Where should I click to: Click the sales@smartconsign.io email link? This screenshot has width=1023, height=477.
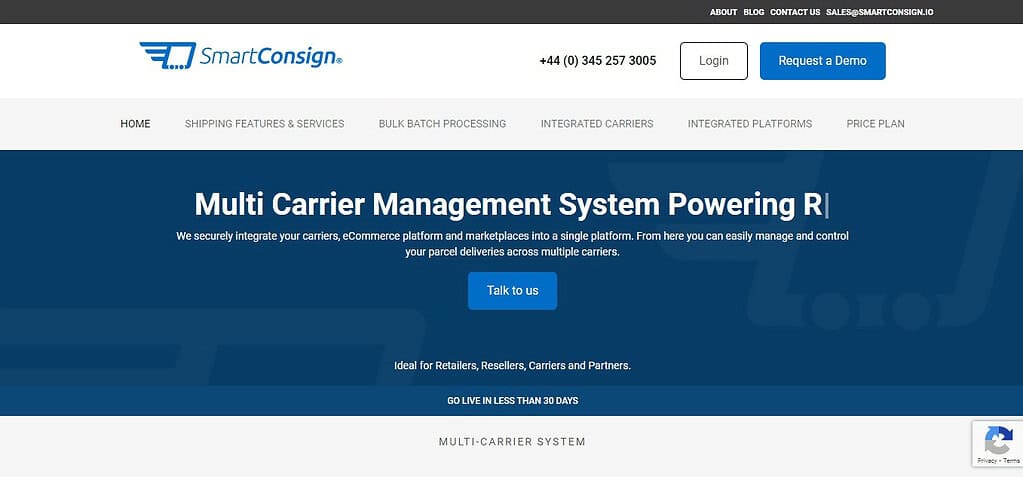[x=879, y=12]
